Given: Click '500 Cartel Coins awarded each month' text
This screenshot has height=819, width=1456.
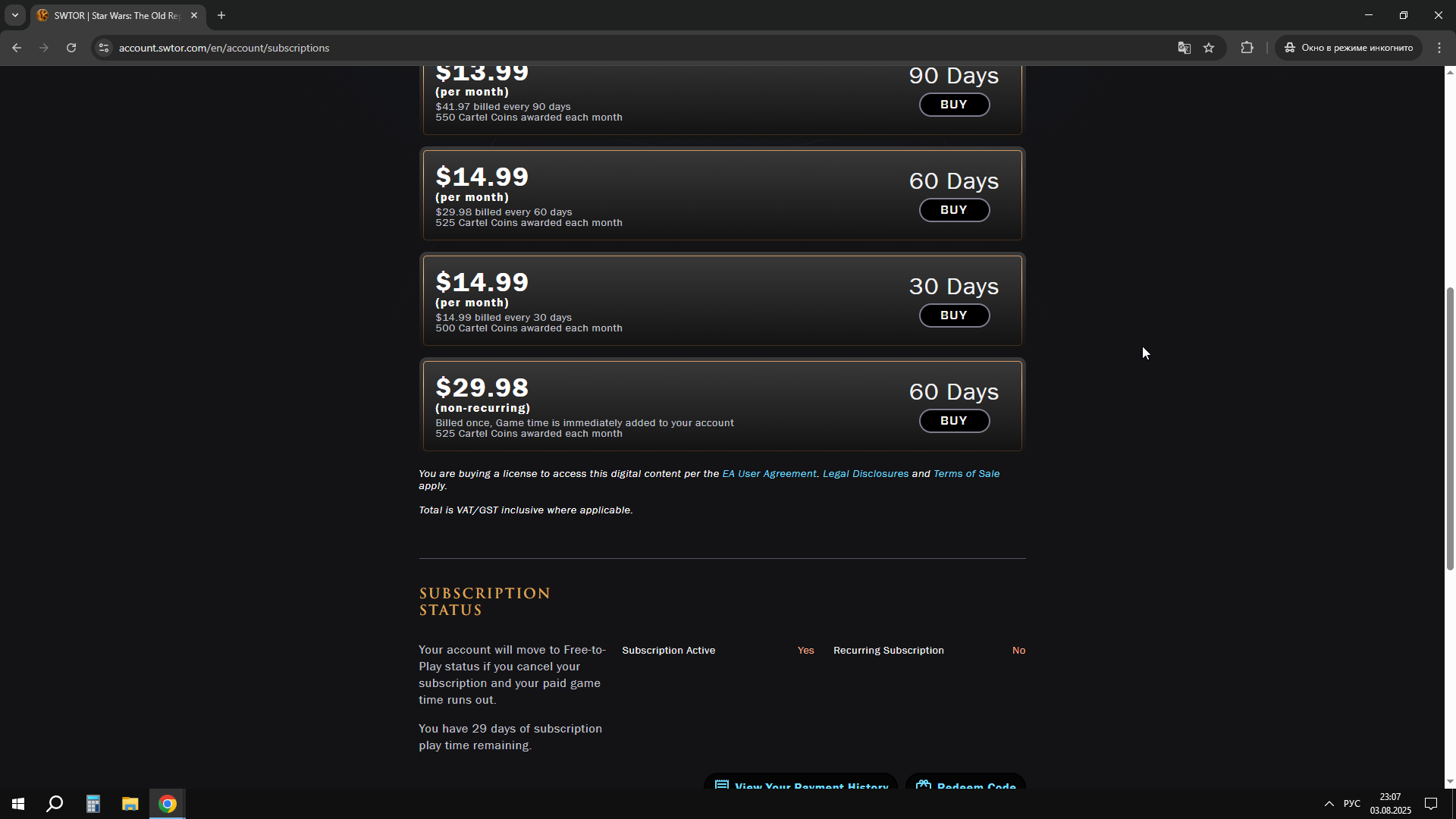Looking at the screenshot, I should (529, 328).
